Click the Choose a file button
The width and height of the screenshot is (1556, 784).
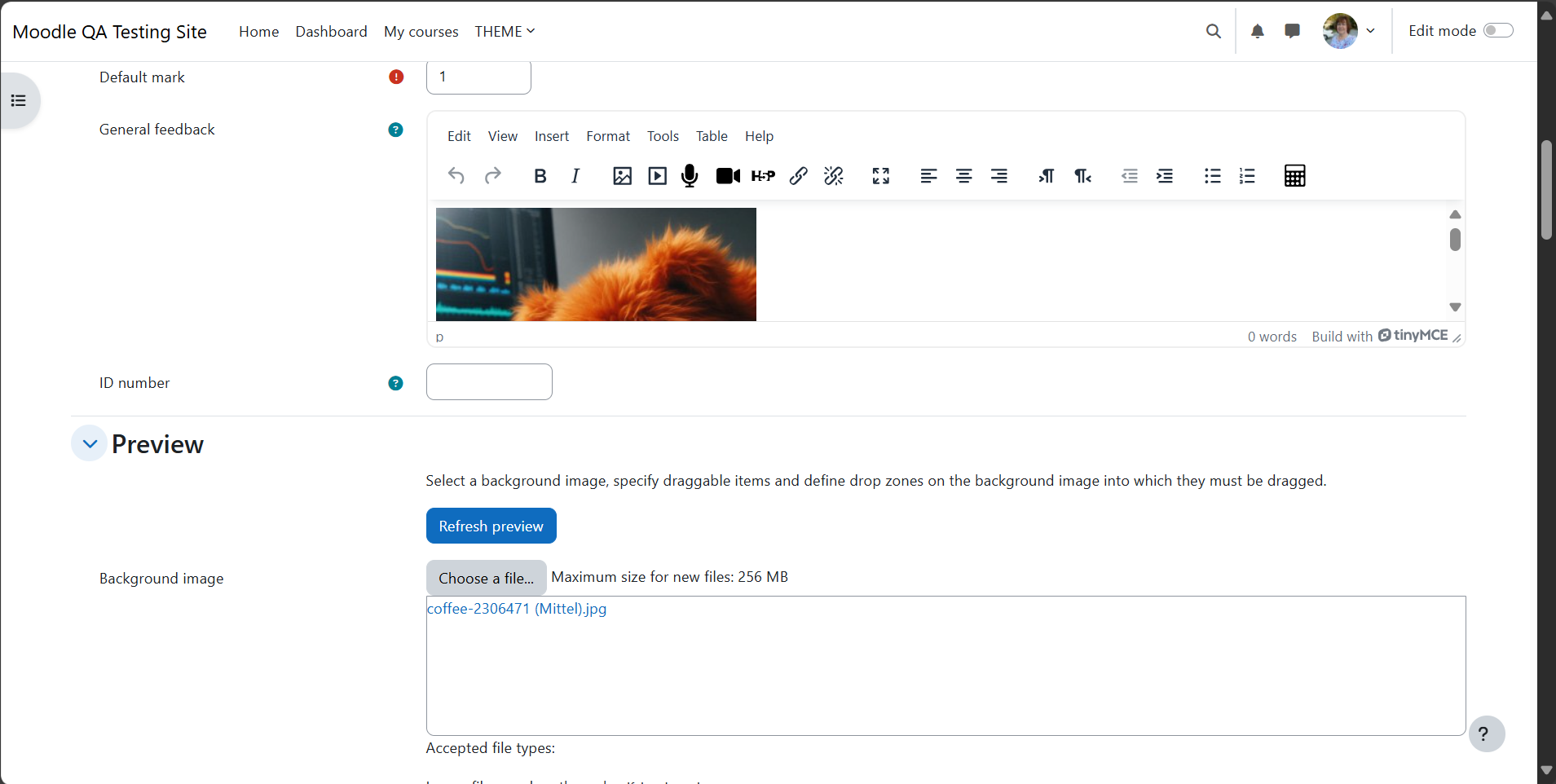click(486, 578)
